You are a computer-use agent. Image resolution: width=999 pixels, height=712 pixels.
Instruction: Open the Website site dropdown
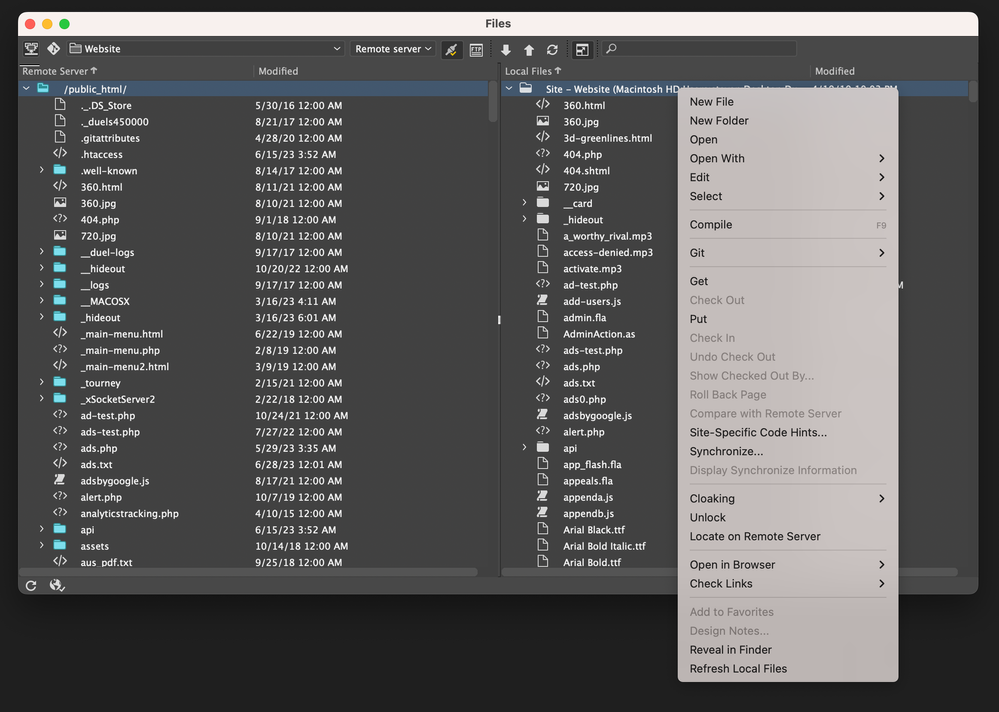click(200, 48)
